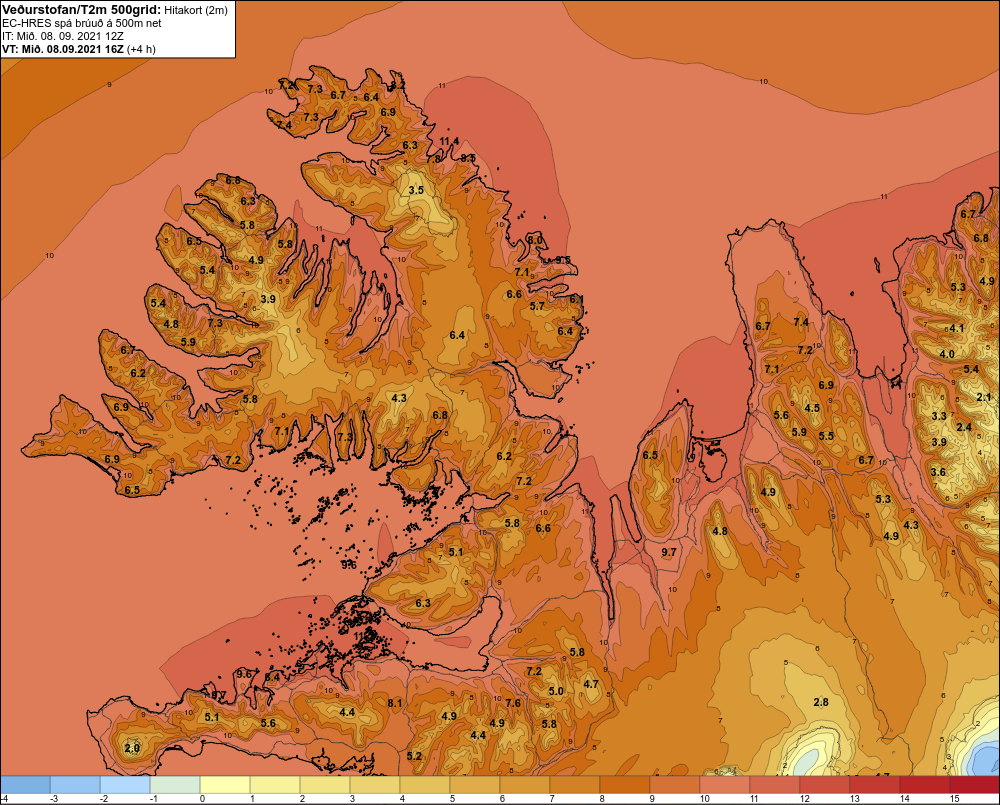Click the 2.0 temperature value on map

click(132, 748)
